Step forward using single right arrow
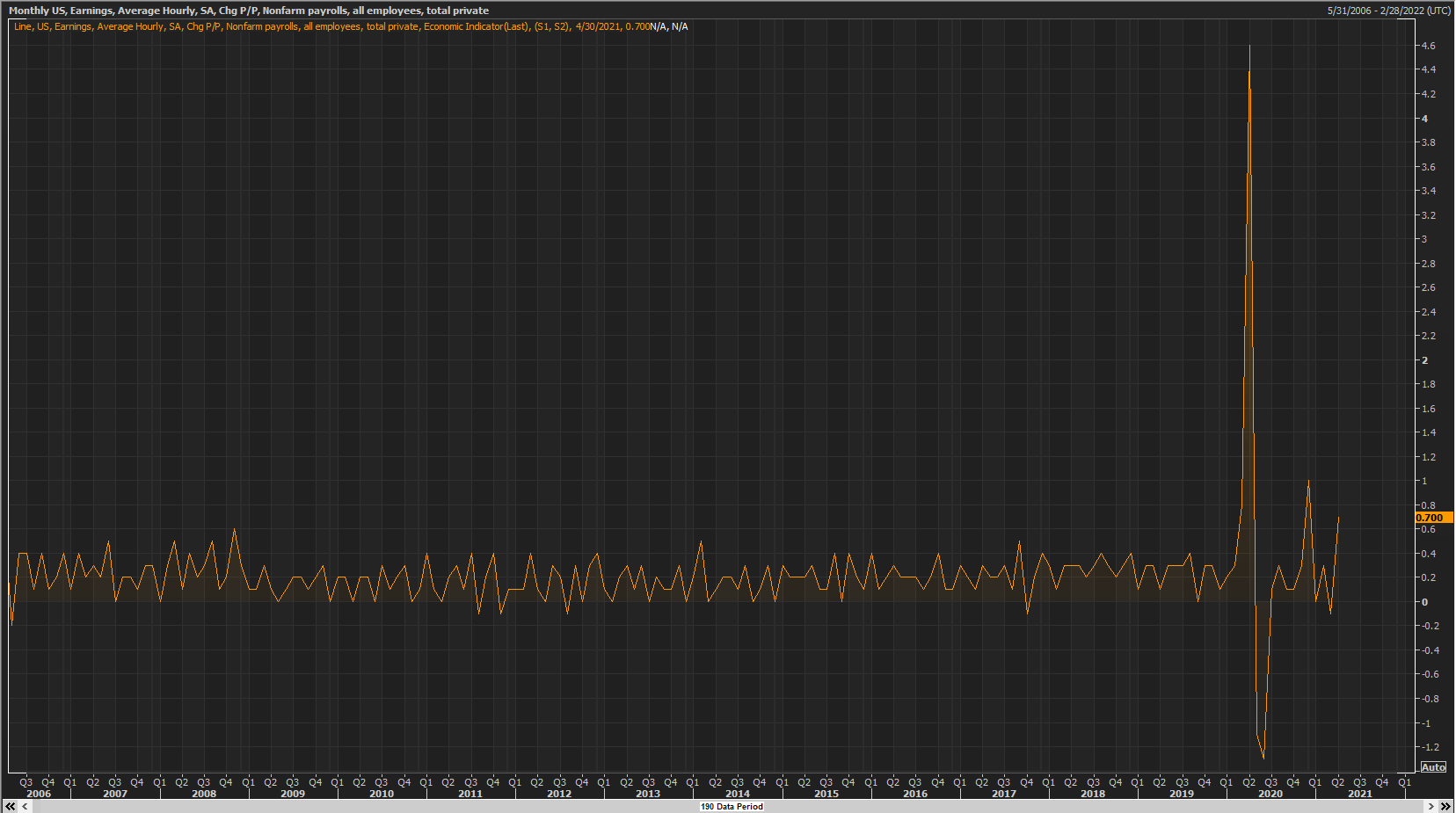The image size is (1456, 813). click(1431, 806)
